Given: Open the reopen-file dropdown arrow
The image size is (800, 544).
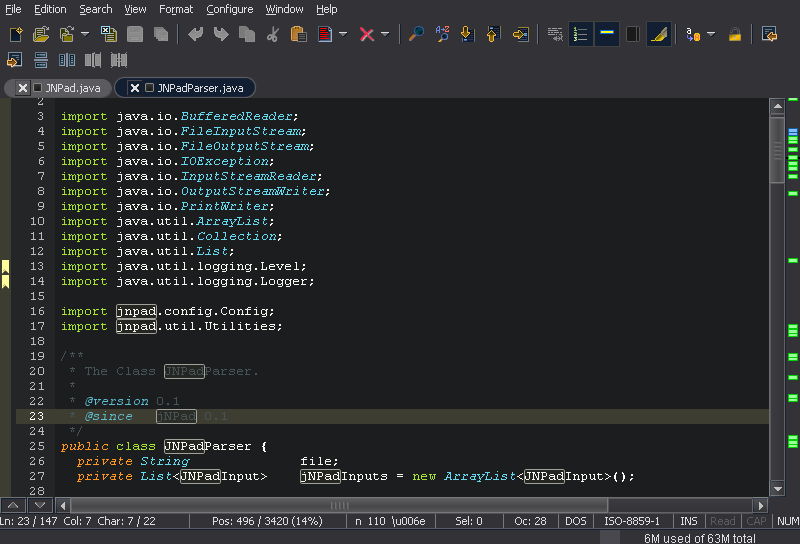Looking at the screenshot, I should pyautogui.click(x=85, y=35).
